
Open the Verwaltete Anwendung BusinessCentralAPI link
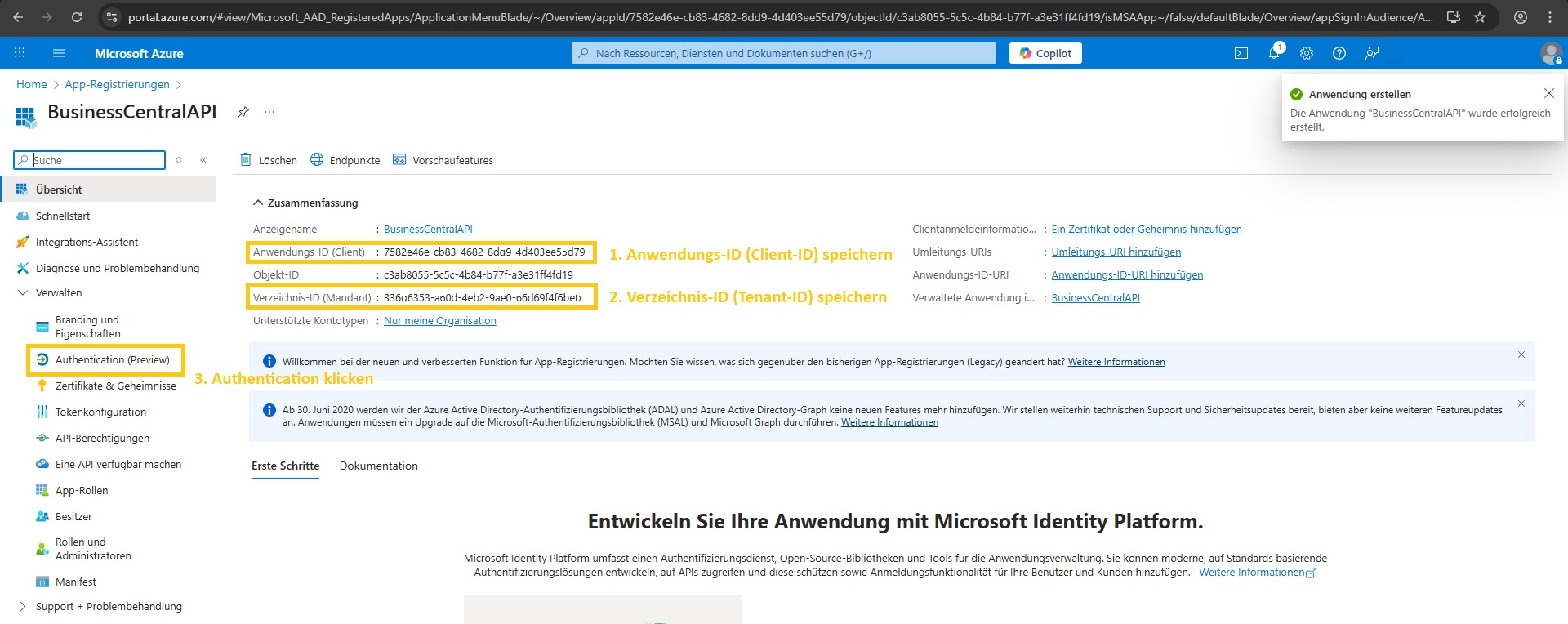point(1095,298)
